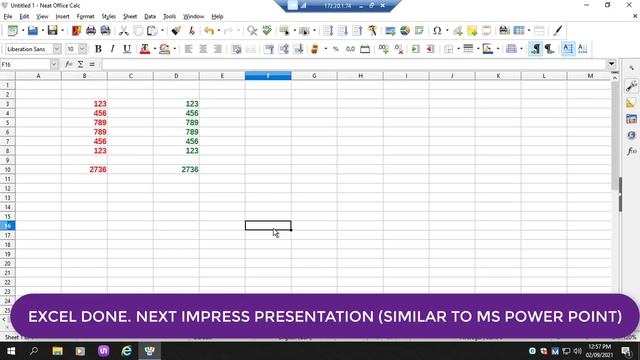This screenshot has width=640, height=360.
Task: Open the Format menu
Action: (85, 16)
